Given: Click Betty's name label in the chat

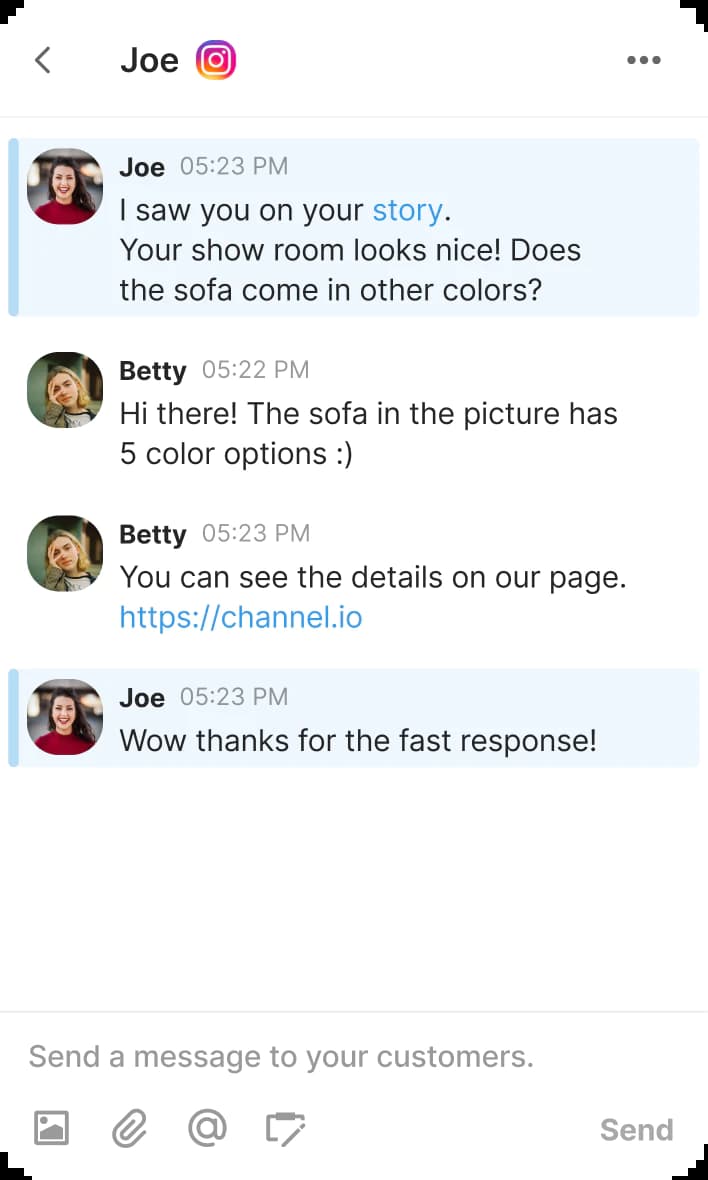Looking at the screenshot, I should click(x=152, y=370).
